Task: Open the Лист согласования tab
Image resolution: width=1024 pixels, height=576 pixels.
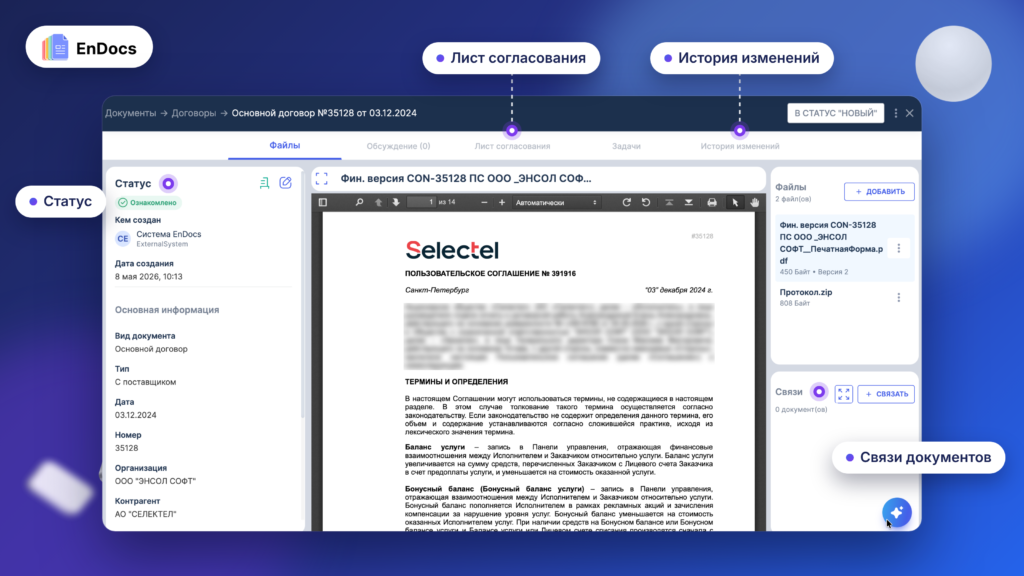Action: point(512,146)
